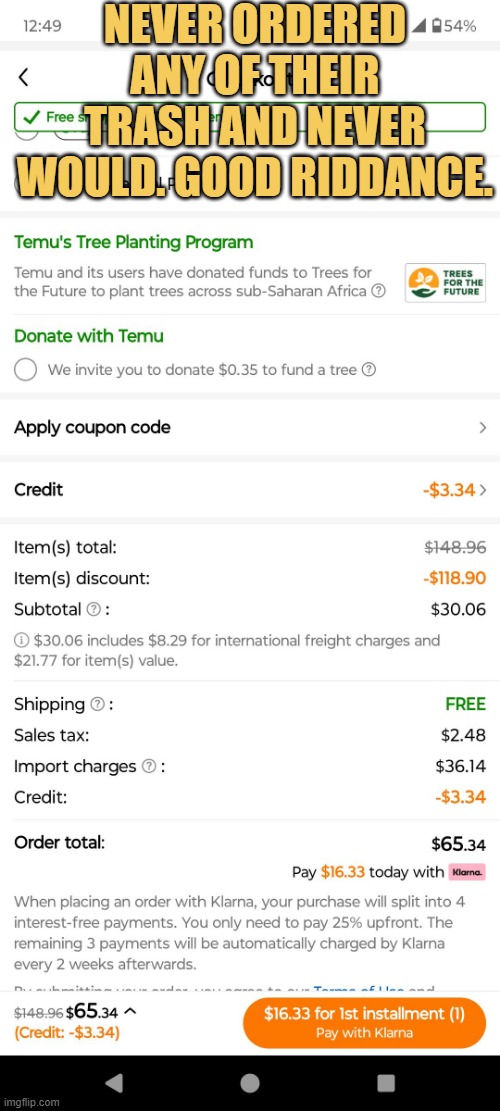The height and width of the screenshot is (1111, 500).
Task: Tap the Android back navigation triangle
Action: click(113, 1083)
